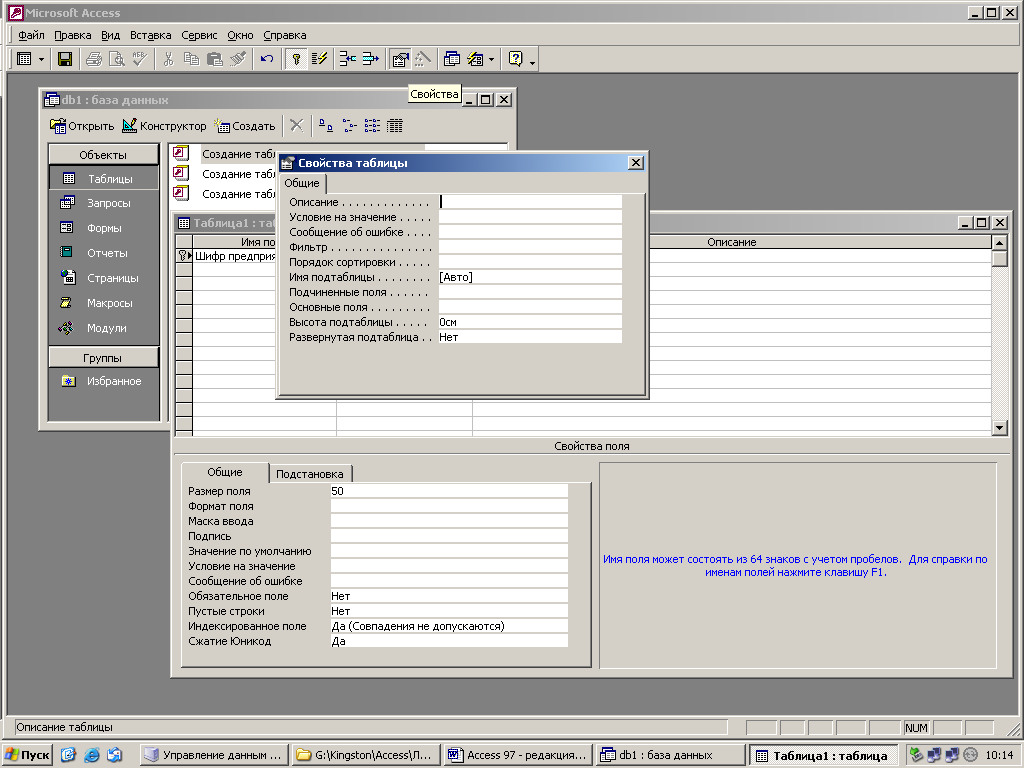
Task: Click the Paste clipboard icon
Action: pos(214,59)
